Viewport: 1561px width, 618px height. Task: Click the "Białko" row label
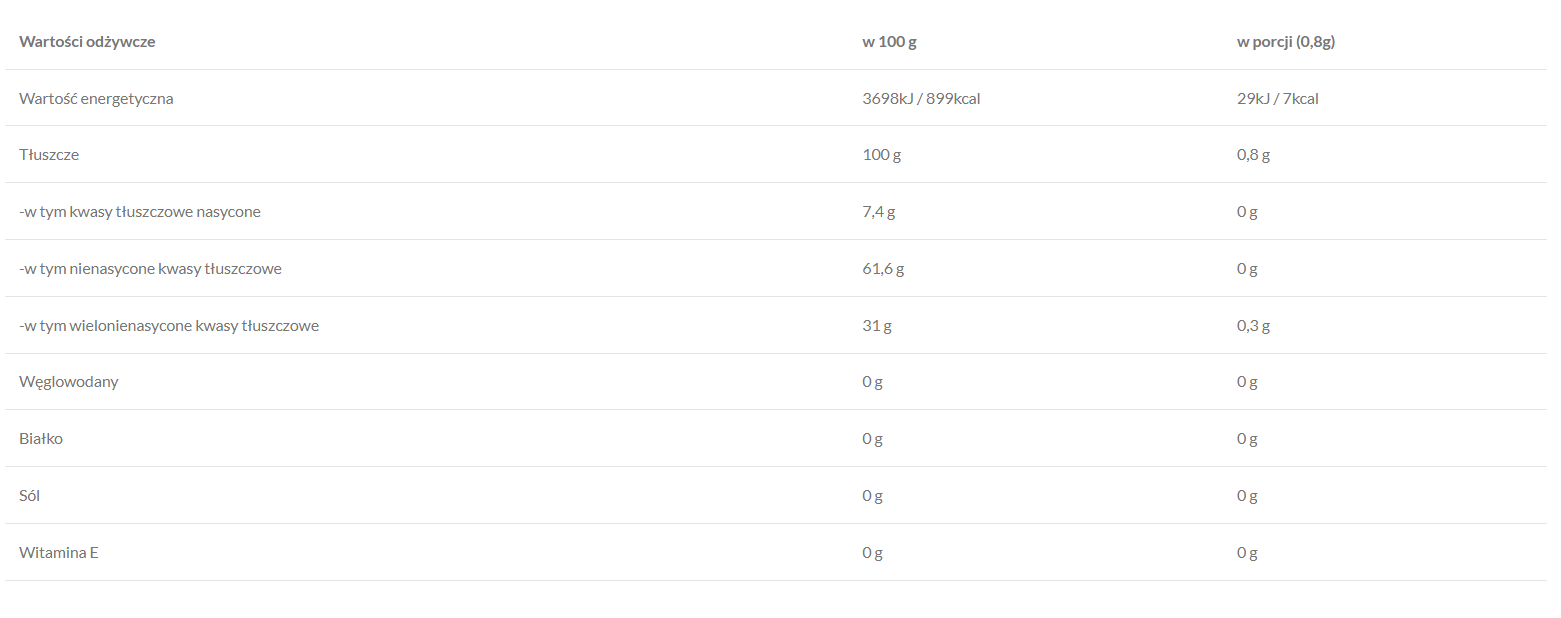pos(41,439)
